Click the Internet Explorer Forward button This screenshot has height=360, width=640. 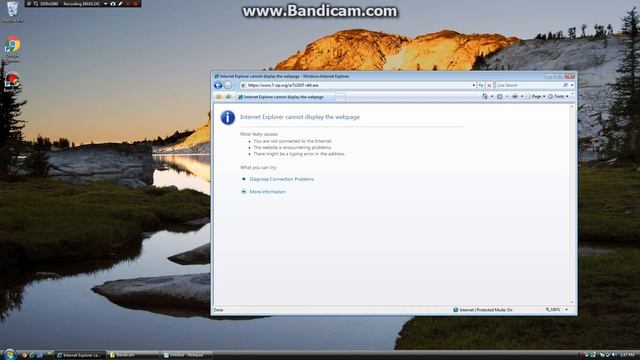228,85
